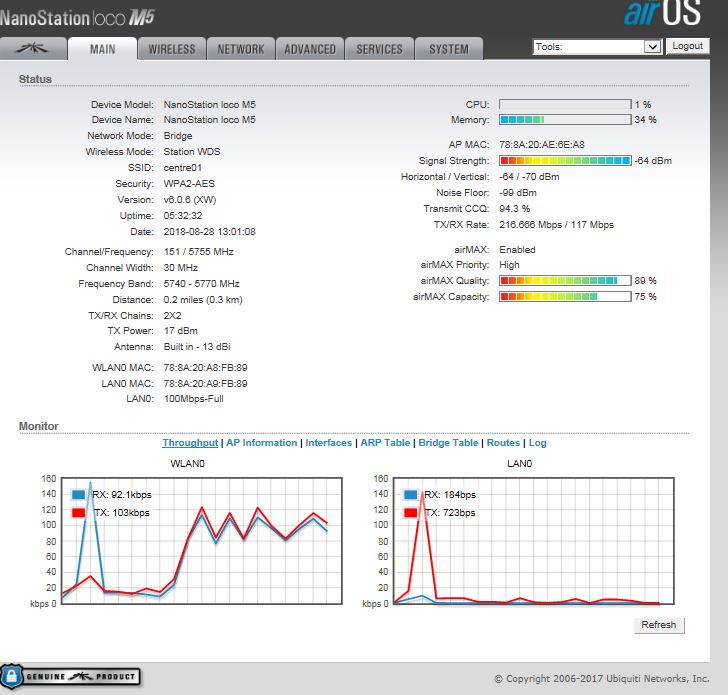Click the LAN0 speed 100Mbps-Full

coord(194,399)
